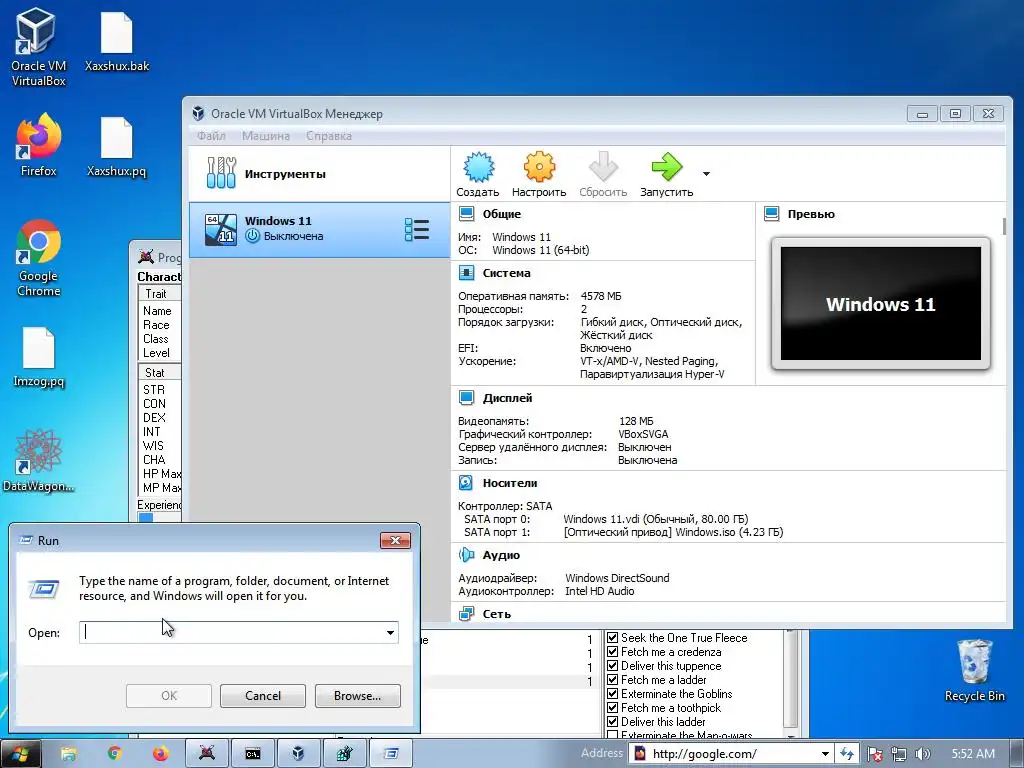Select the Recycle Bin icon
Viewport: 1024px width, 768px height.
(974, 670)
